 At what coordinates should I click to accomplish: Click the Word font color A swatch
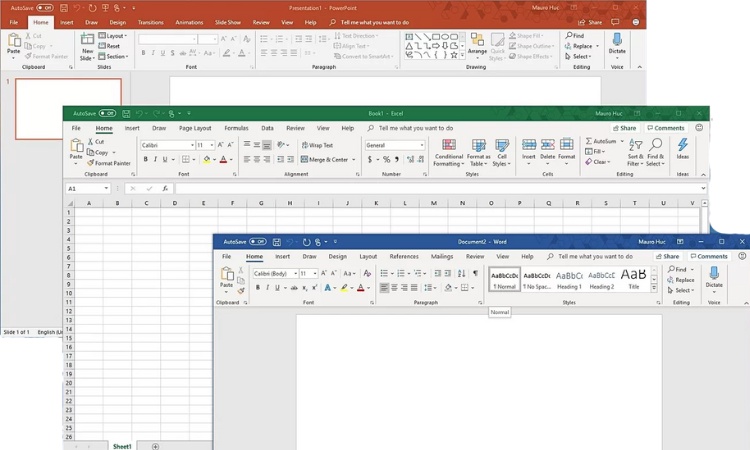361,287
